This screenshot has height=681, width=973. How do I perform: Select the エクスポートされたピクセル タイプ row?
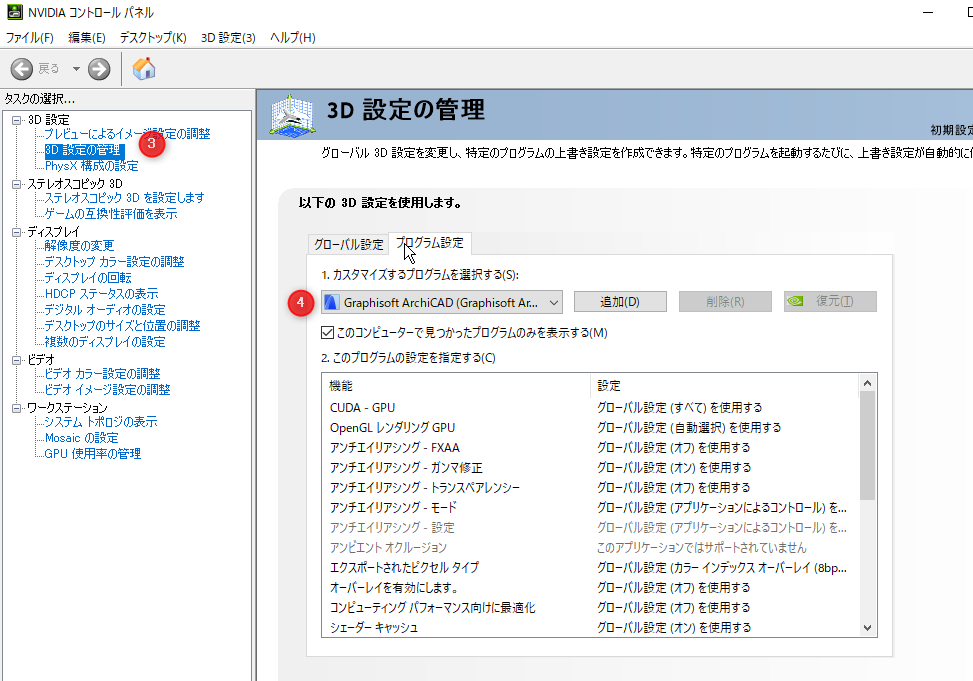pos(591,567)
